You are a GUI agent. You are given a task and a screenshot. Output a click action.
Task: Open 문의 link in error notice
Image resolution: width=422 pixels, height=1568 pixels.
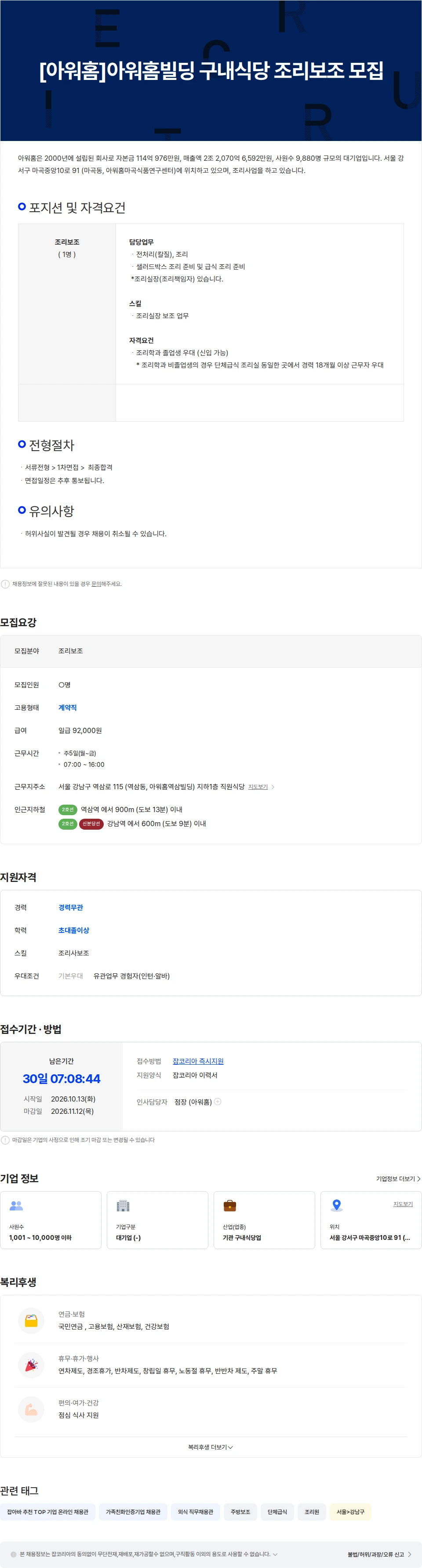click(x=96, y=584)
